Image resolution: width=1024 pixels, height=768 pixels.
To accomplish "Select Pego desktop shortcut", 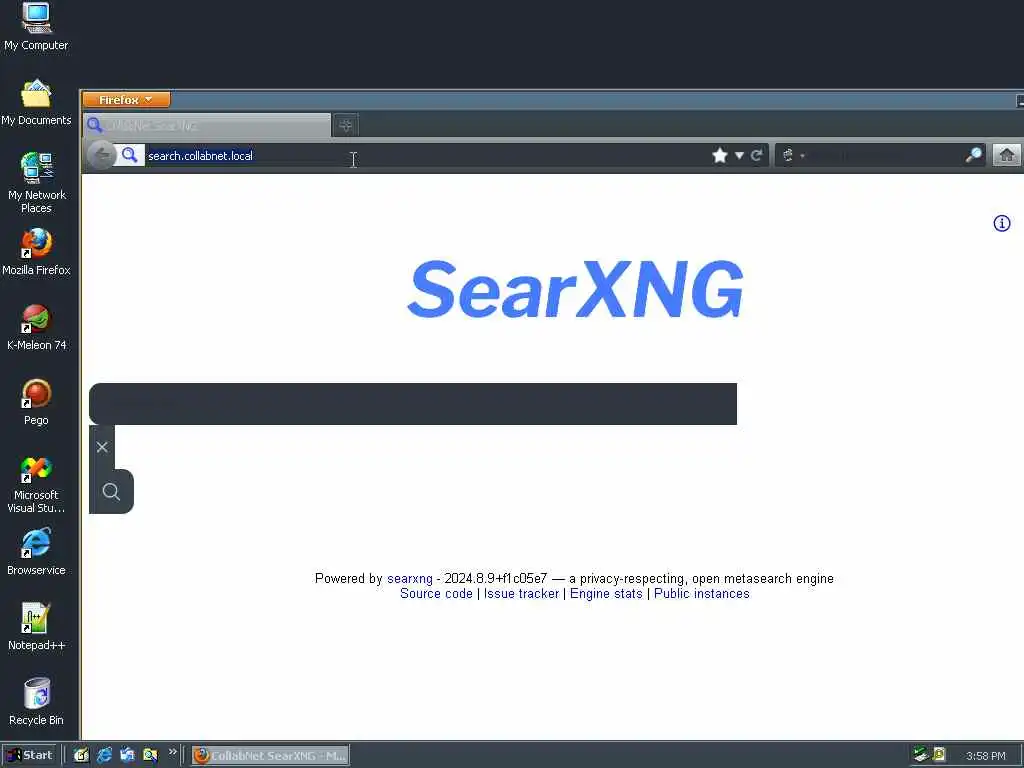I will click(x=36, y=402).
